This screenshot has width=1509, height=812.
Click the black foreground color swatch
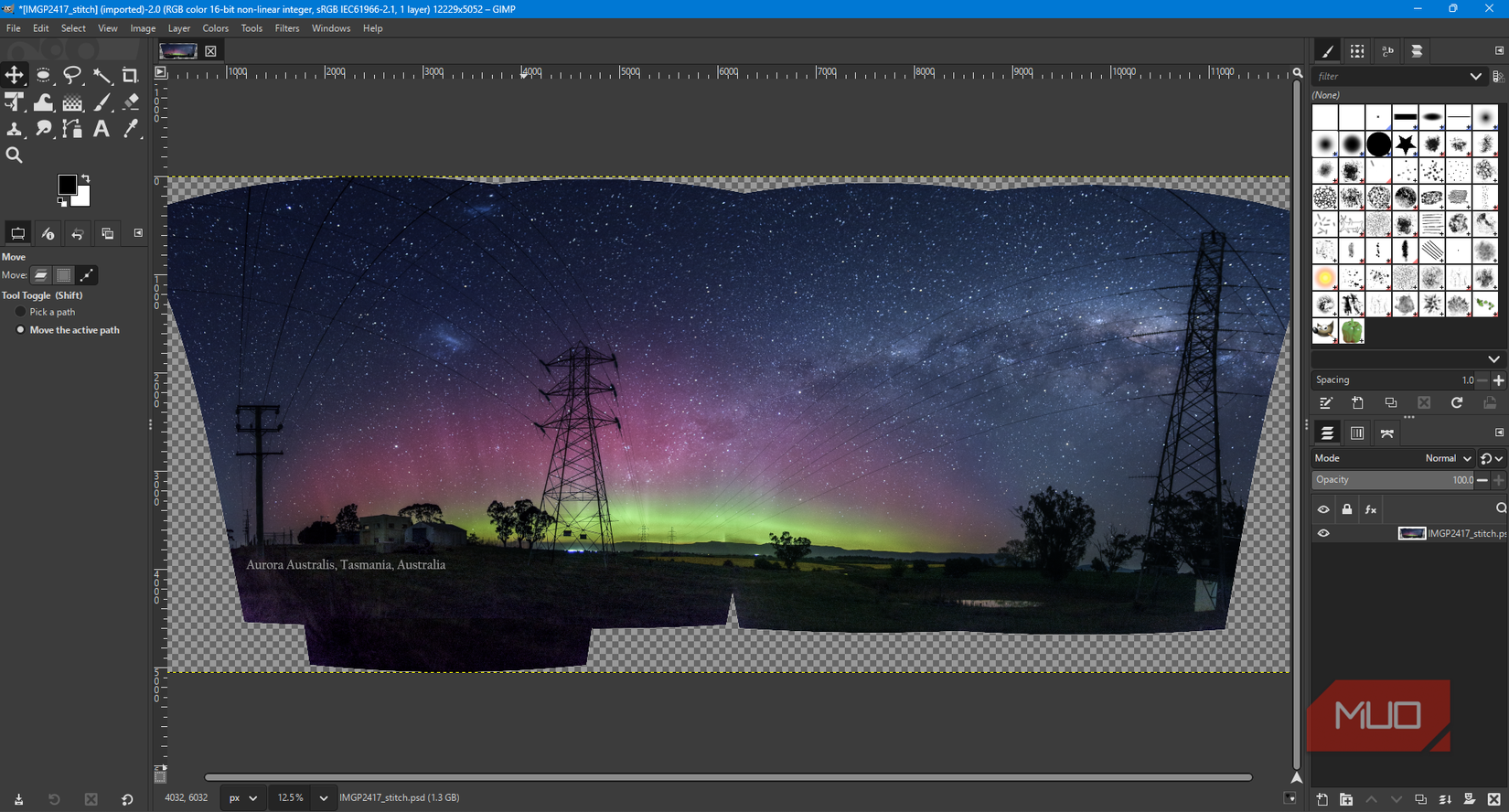point(67,185)
